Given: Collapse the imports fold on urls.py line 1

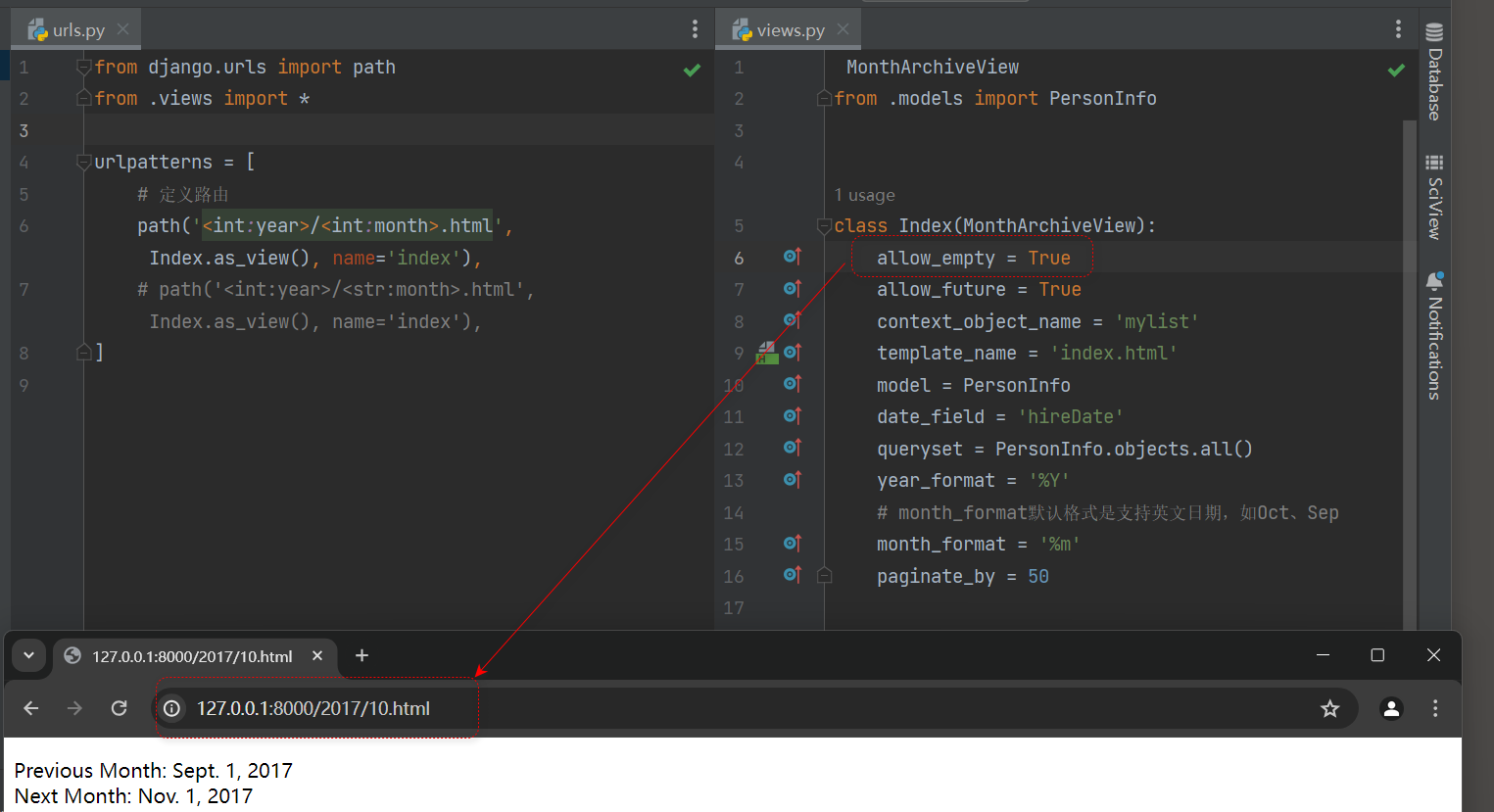Looking at the screenshot, I should (x=84, y=68).
